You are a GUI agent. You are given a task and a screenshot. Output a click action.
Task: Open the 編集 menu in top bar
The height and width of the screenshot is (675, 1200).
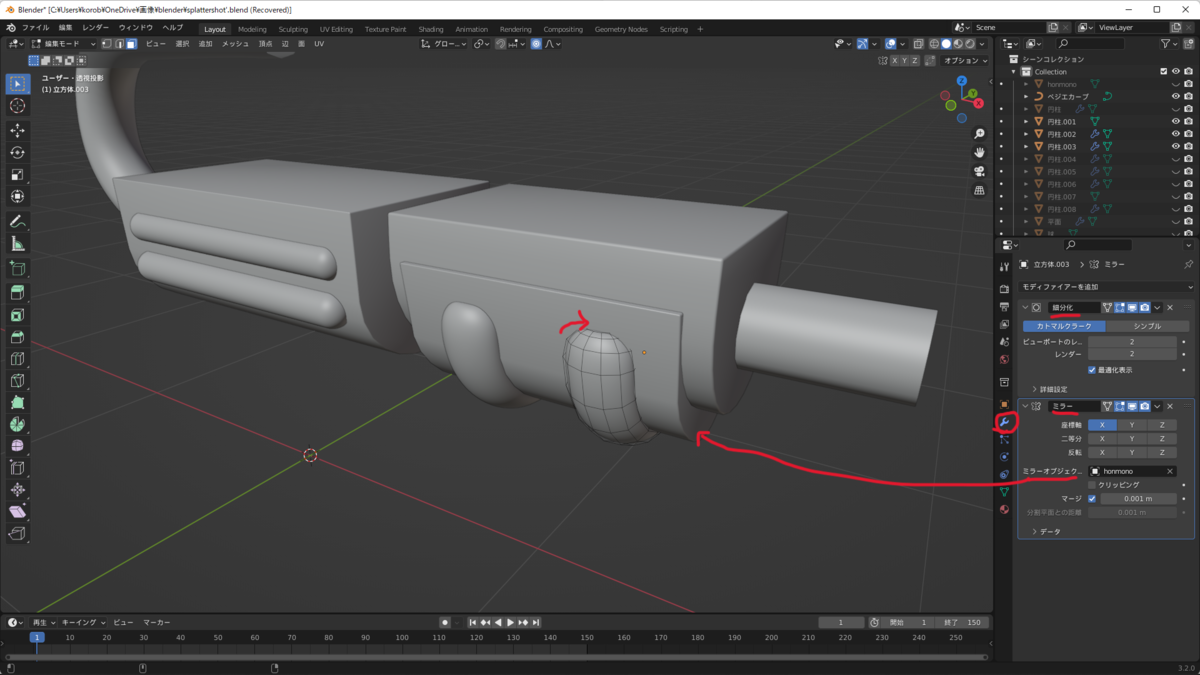65,28
